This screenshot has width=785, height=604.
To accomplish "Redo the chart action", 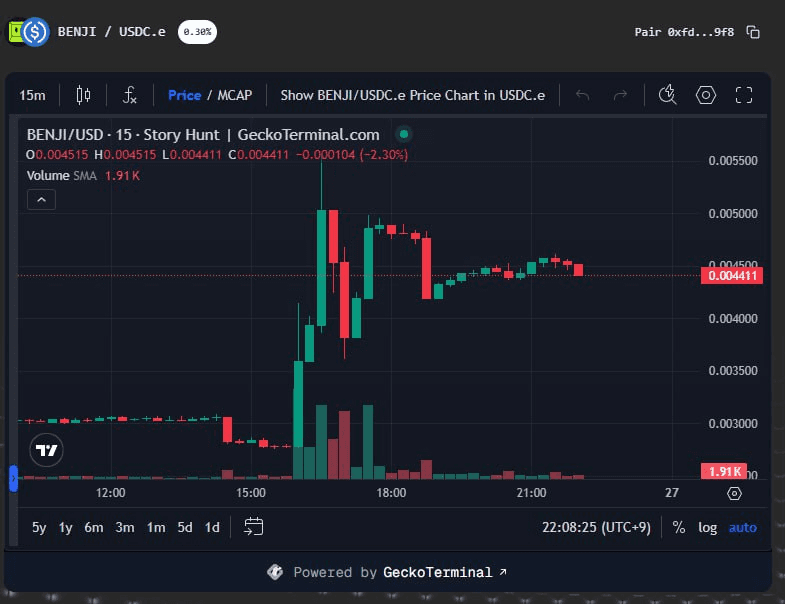I will click(620, 95).
